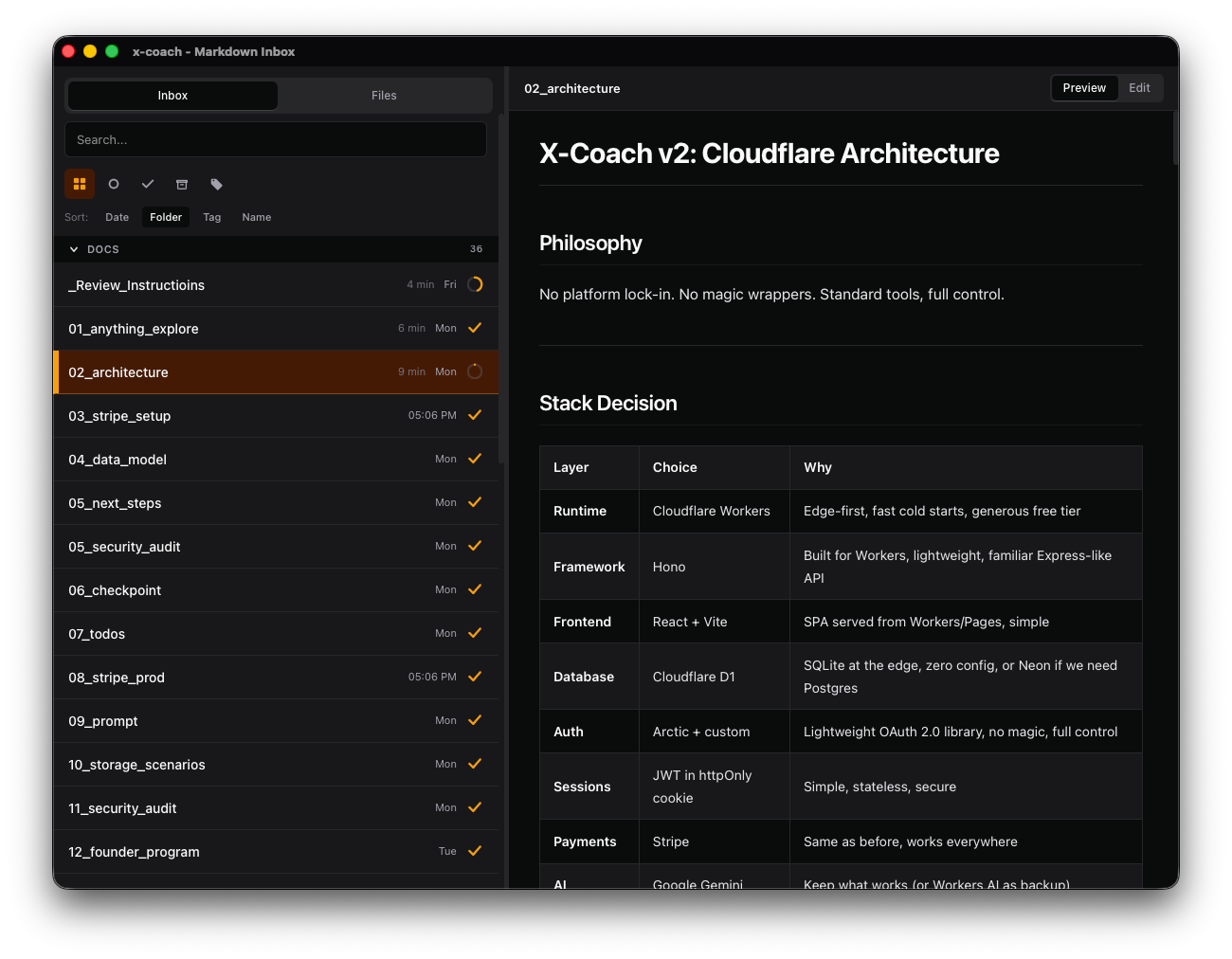Click the Search input field

pos(276,139)
